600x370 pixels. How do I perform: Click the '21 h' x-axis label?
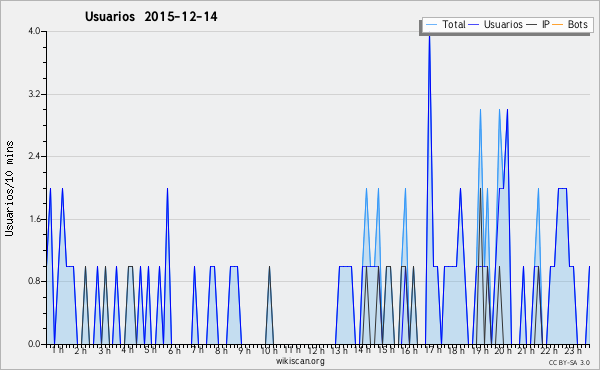[526, 351]
